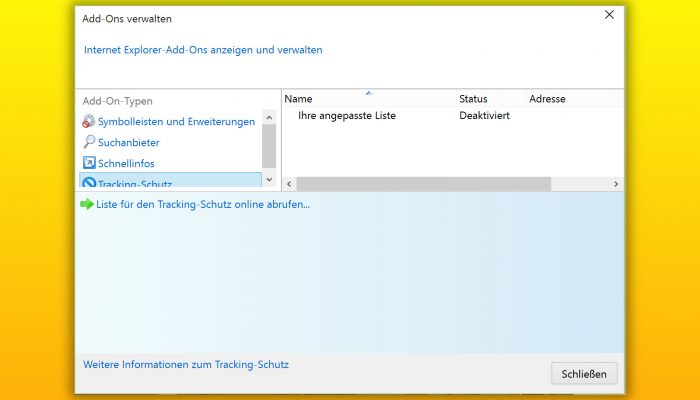
Task: Close the Add-Ons verwalten dialog with X
Action: coord(609,15)
